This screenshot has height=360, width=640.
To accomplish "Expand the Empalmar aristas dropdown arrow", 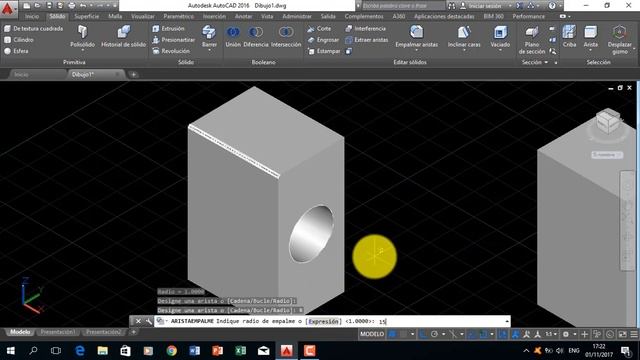I will coord(416,50).
